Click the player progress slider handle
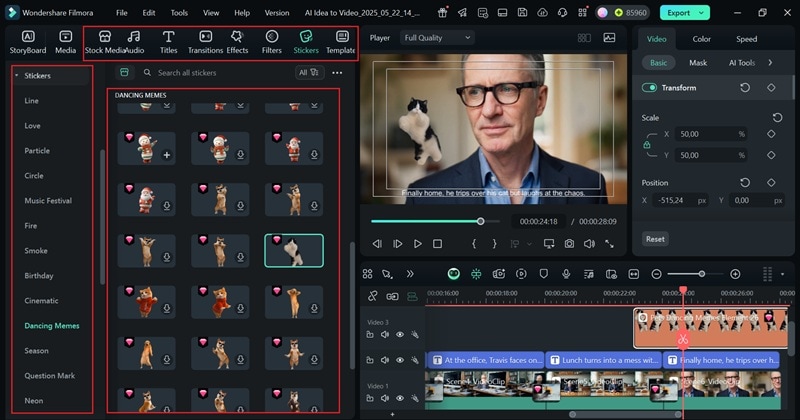The image size is (800, 420). 480,221
